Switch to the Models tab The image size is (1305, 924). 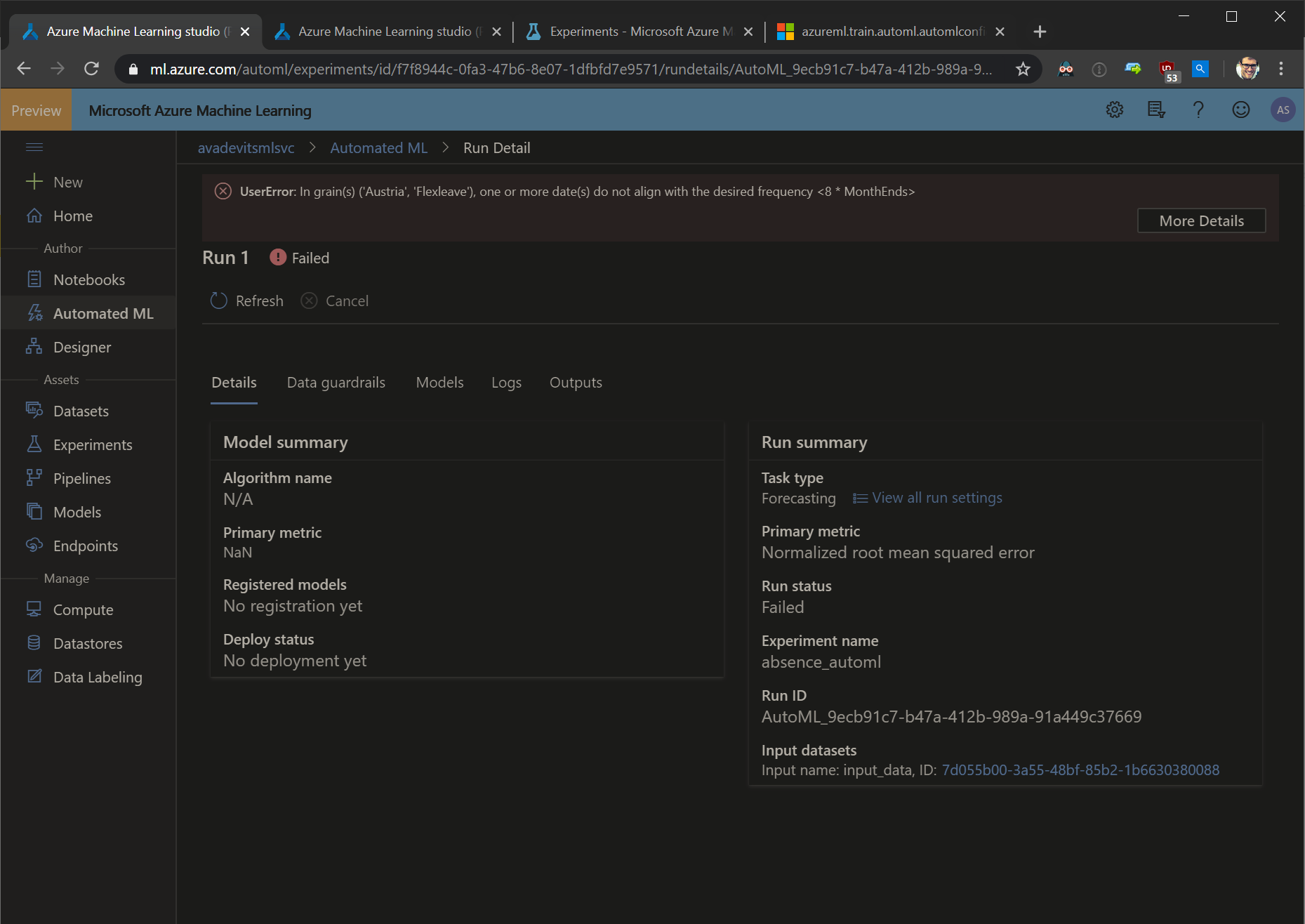pyautogui.click(x=439, y=383)
